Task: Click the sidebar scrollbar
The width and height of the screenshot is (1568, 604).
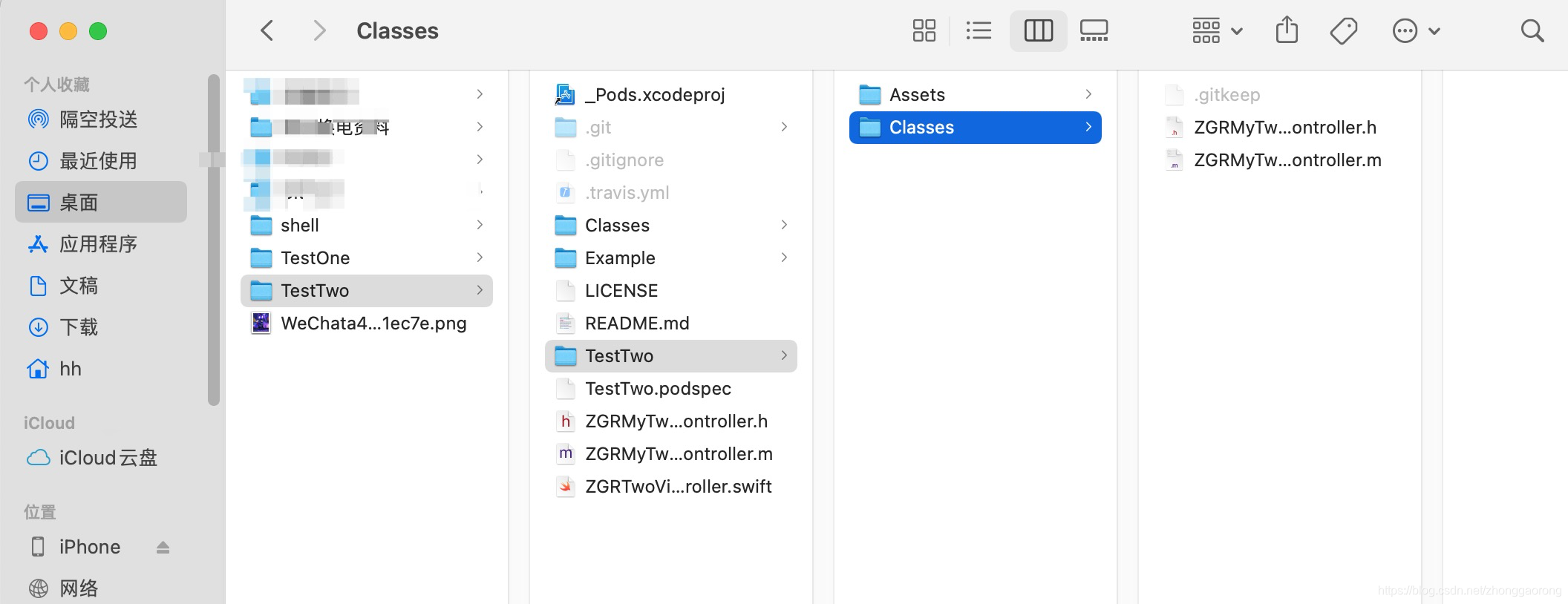Action: tap(214, 240)
